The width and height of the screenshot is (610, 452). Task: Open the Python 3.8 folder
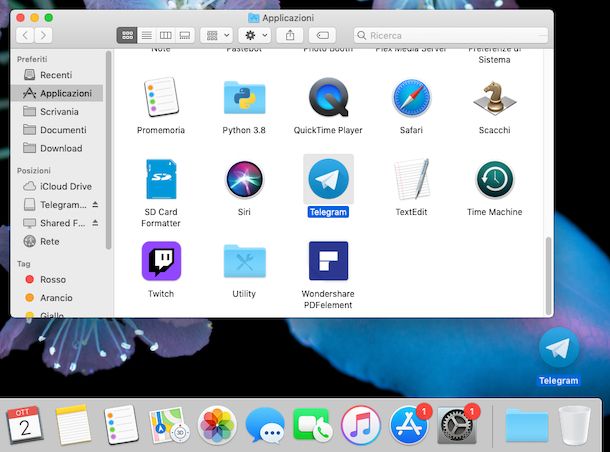point(244,97)
